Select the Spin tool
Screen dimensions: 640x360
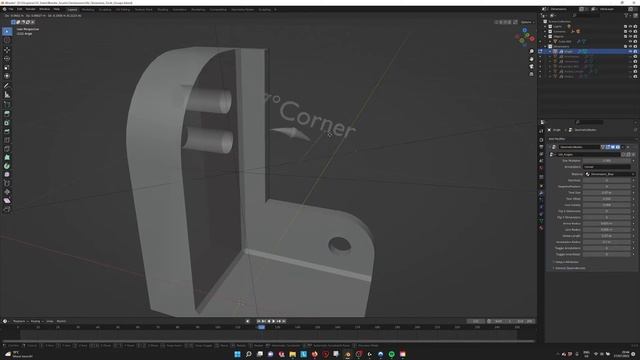[x=7, y=166]
